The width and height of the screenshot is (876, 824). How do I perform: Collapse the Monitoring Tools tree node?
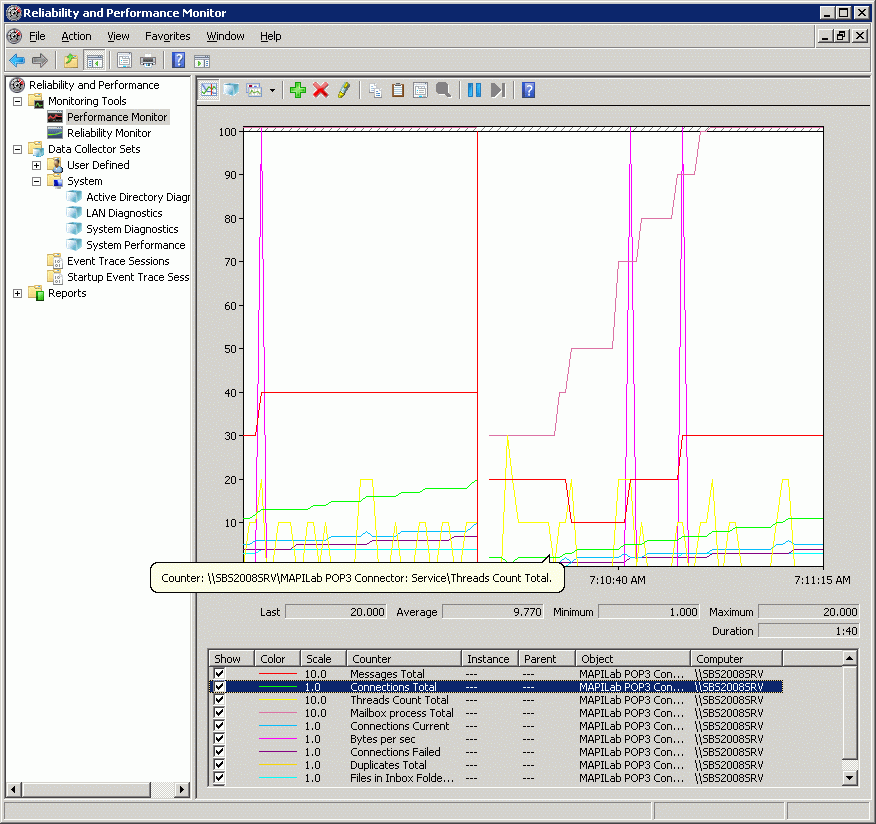17,101
